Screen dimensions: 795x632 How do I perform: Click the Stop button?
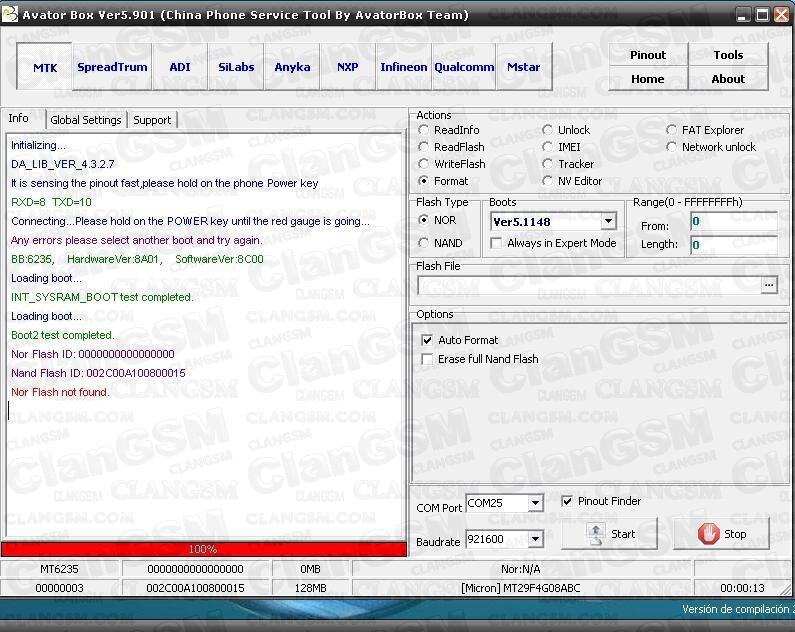[721, 534]
